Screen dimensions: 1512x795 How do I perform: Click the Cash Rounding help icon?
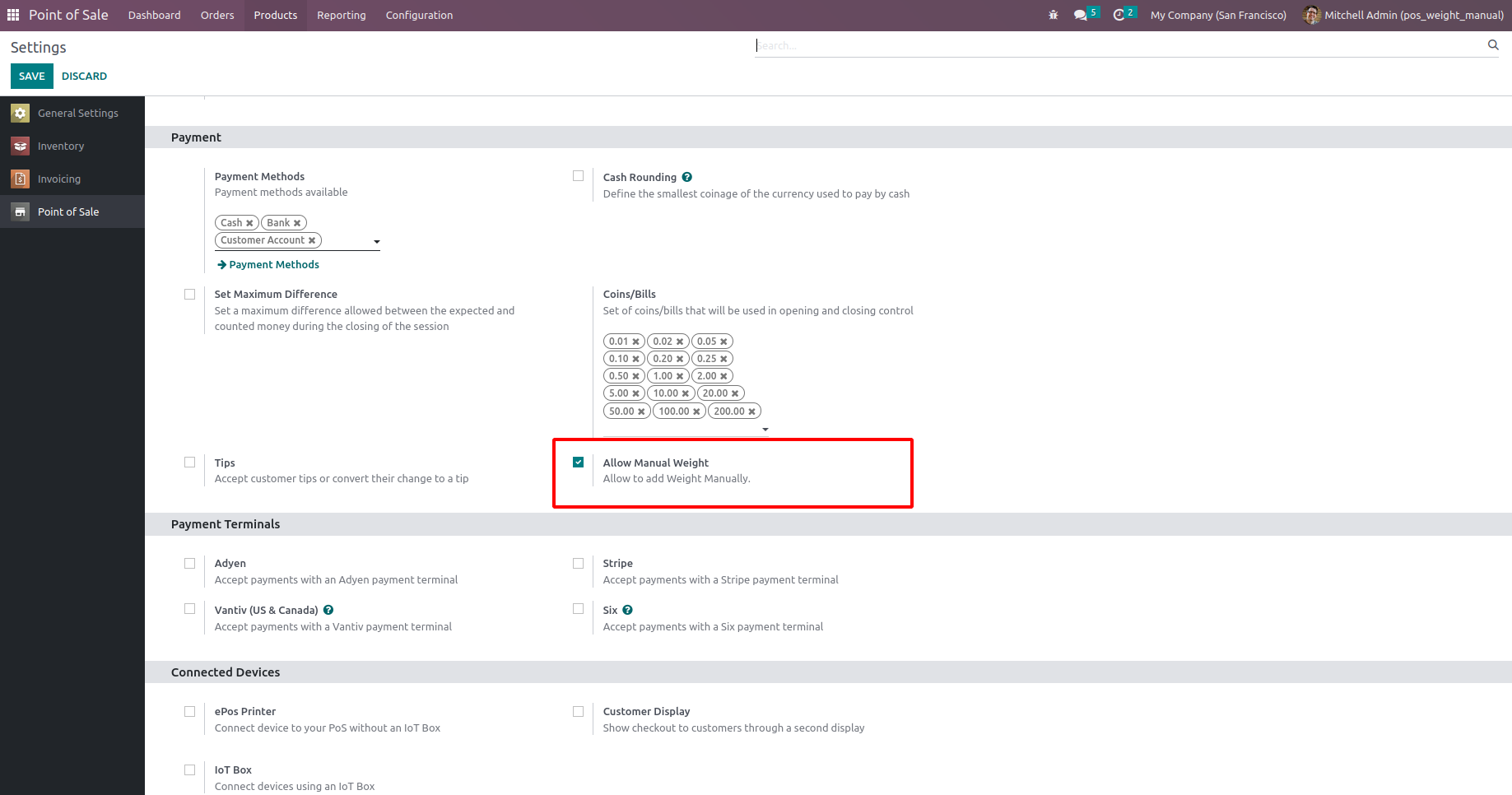tap(687, 177)
